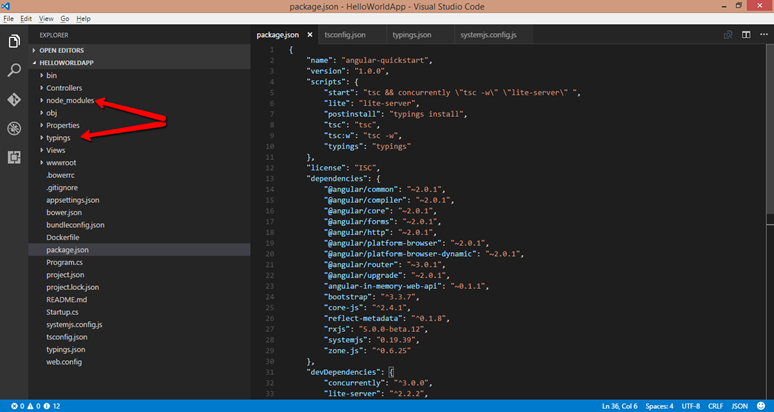Open the Debug view in activity bar
The image size is (774, 412).
[x=14, y=128]
